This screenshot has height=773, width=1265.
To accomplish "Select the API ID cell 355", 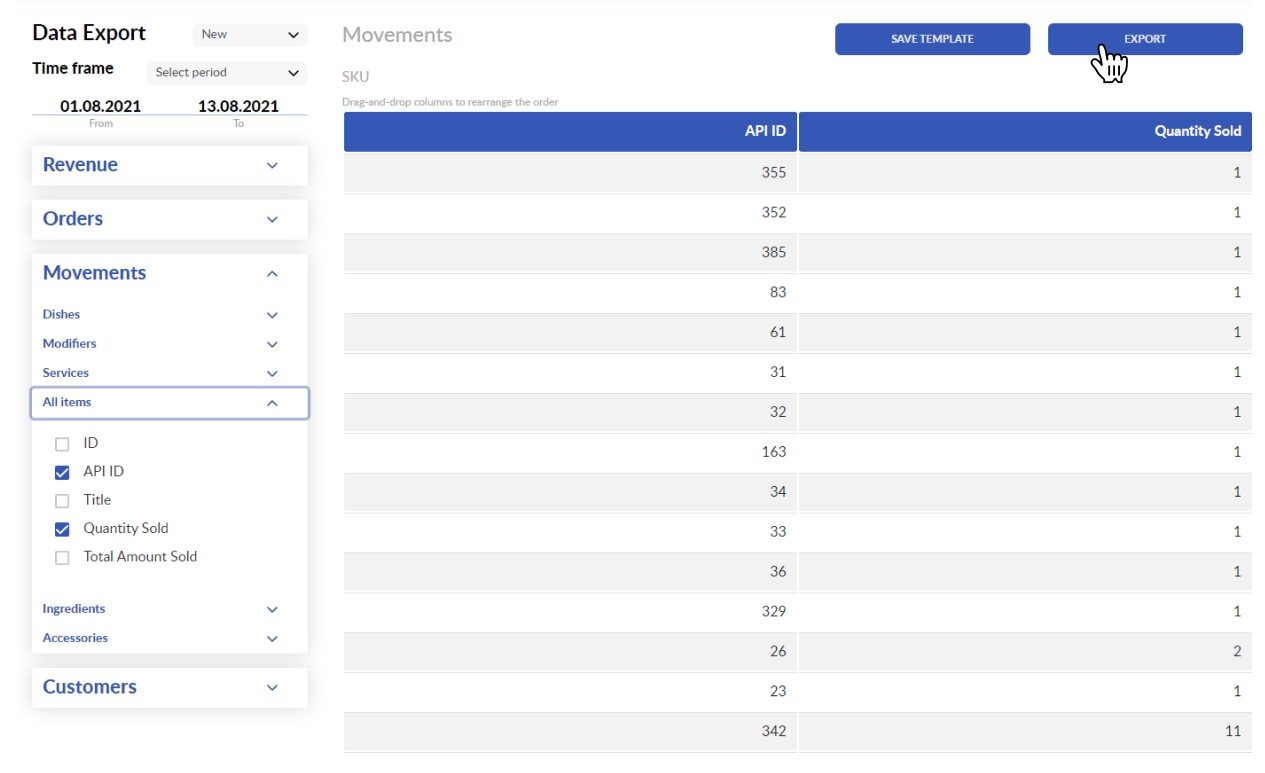I will (570, 172).
